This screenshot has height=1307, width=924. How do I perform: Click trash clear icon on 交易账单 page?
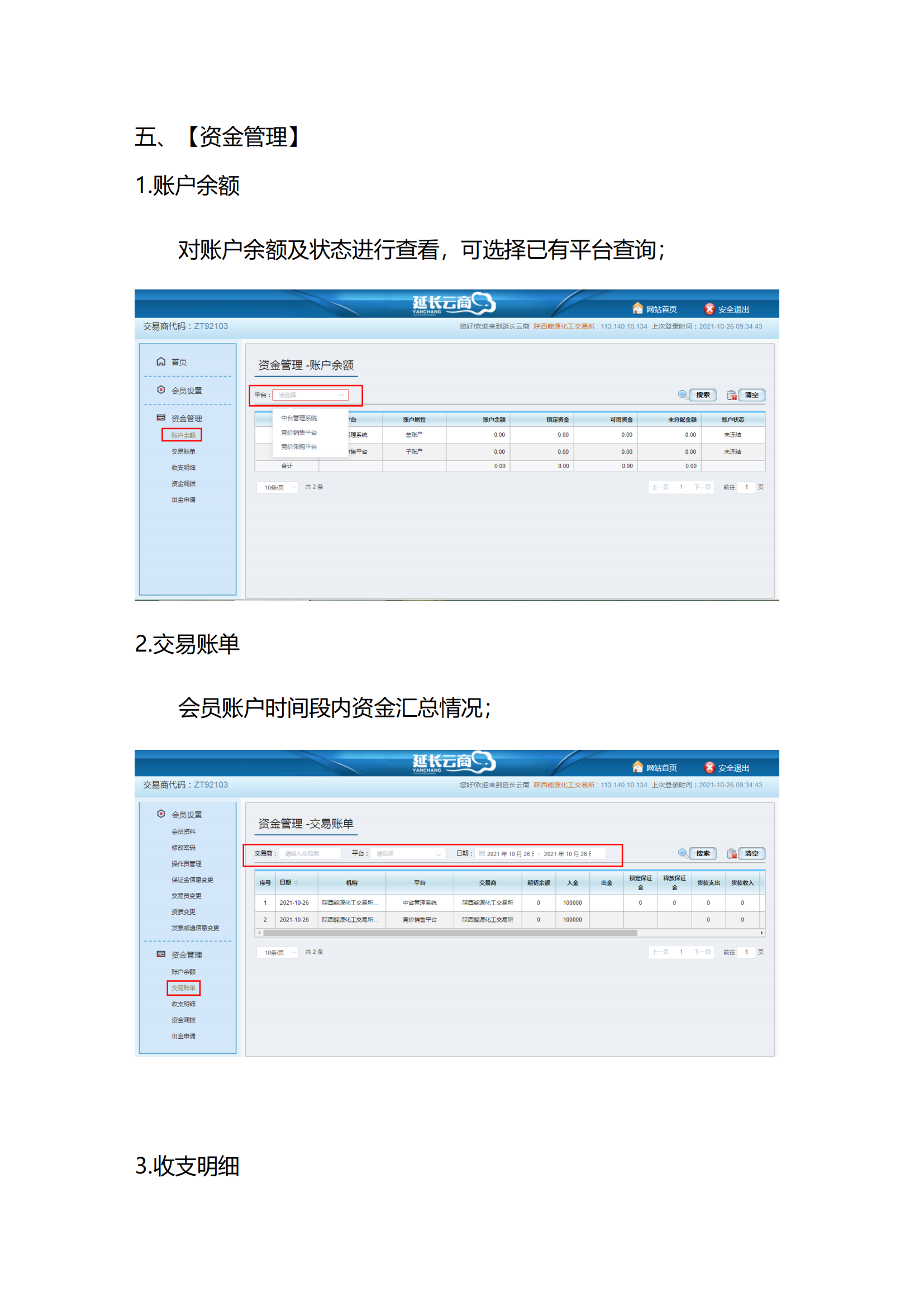[x=732, y=853]
